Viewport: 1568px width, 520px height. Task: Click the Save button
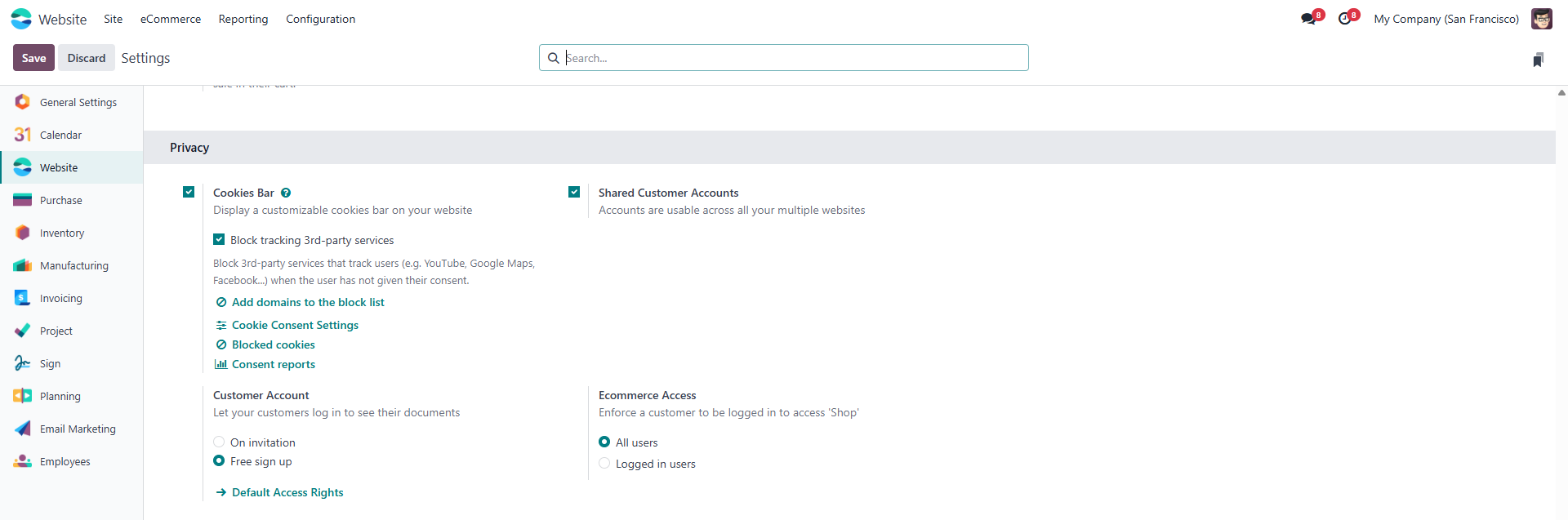pyautogui.click(x=34, y=58)
